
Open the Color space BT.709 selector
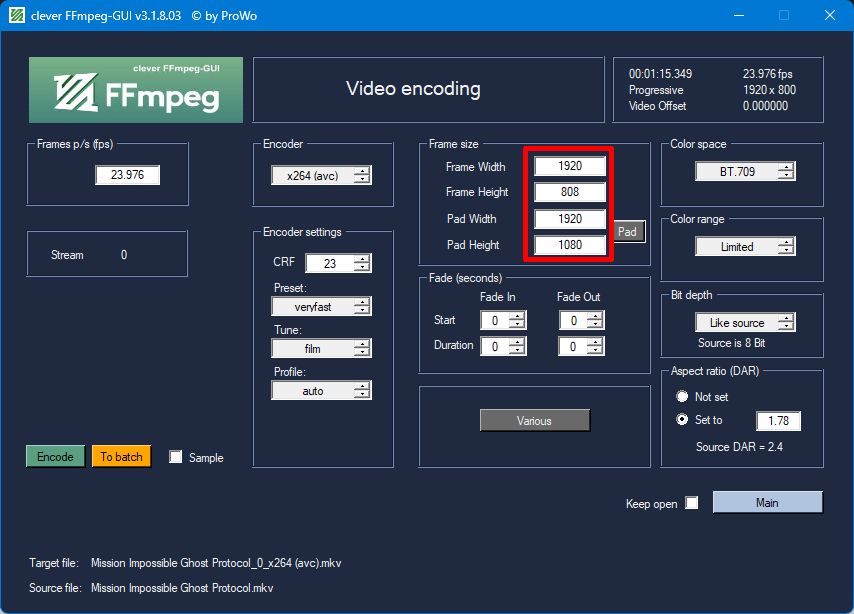(x=745, y=172)
